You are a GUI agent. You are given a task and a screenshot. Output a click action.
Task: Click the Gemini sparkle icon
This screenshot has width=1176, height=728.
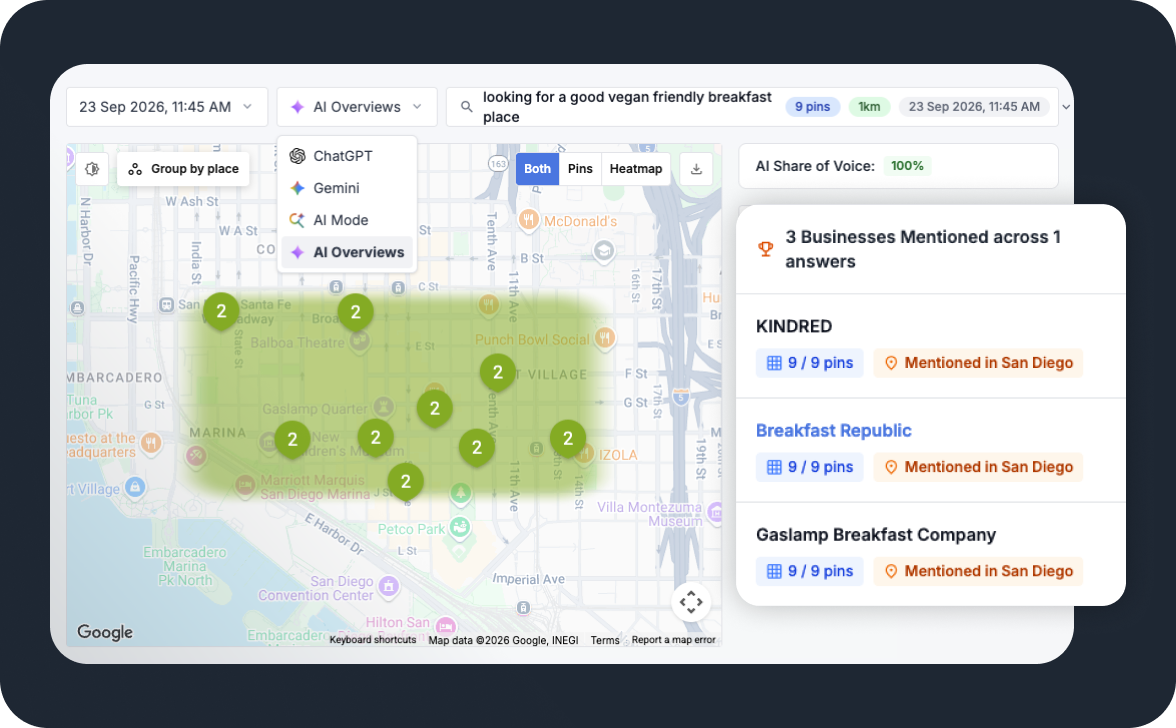pyautogui.click(x=298, y=188)
